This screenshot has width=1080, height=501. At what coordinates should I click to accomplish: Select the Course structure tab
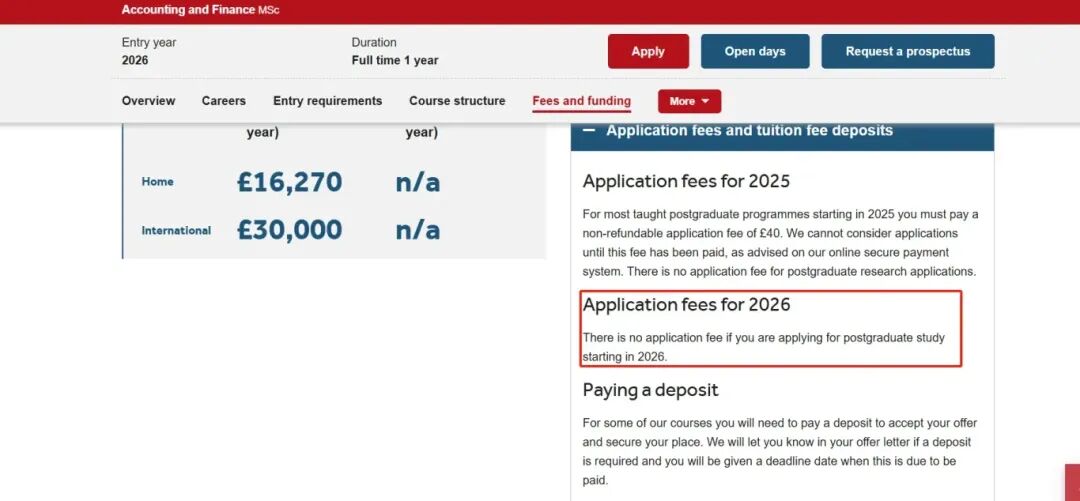457,101
